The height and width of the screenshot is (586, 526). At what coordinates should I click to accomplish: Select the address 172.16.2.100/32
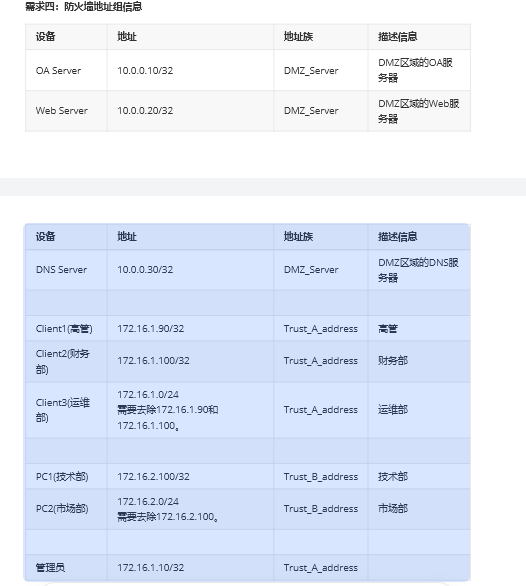153,476
